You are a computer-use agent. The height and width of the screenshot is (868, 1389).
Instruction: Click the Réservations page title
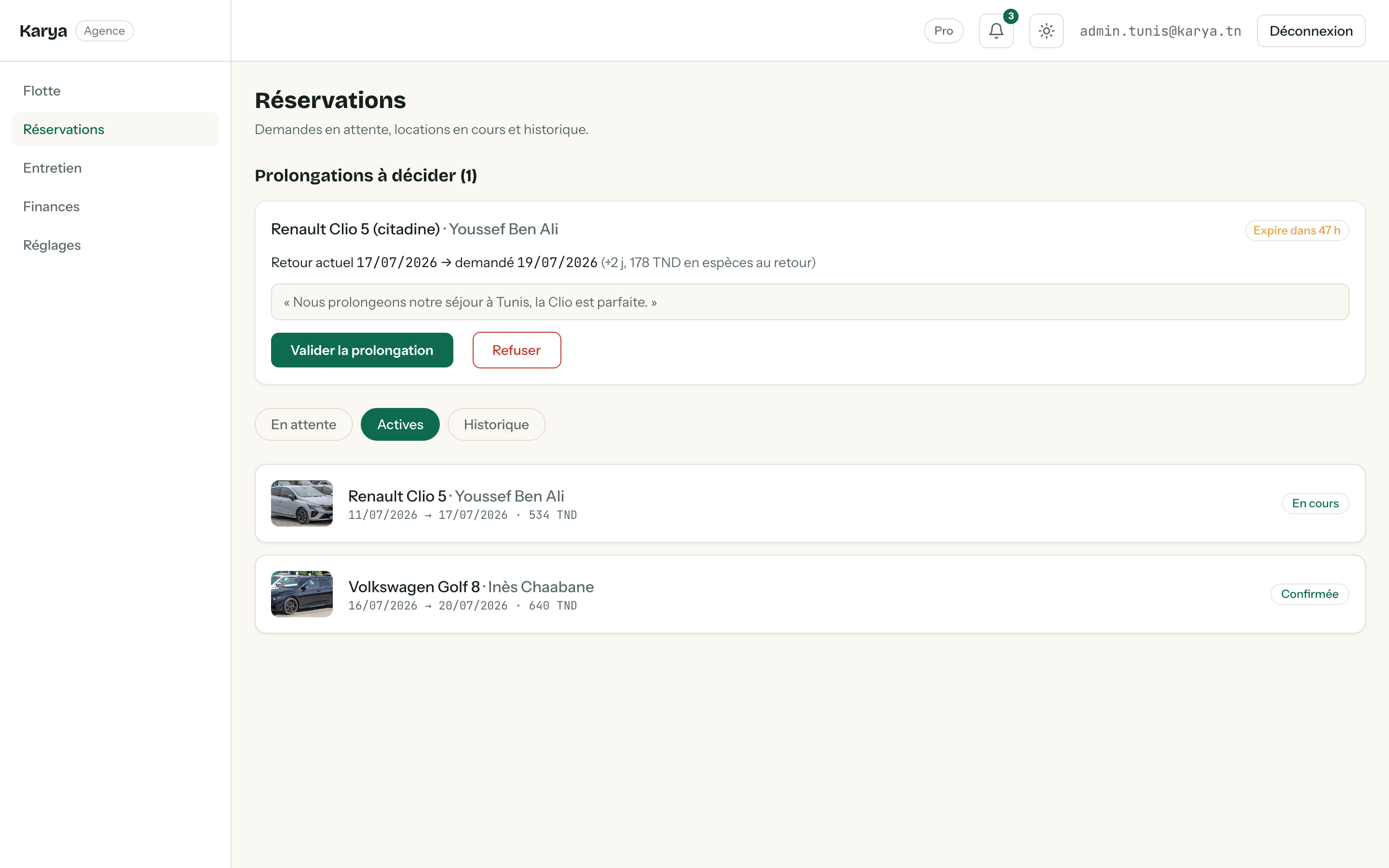[x=330, y=100]
